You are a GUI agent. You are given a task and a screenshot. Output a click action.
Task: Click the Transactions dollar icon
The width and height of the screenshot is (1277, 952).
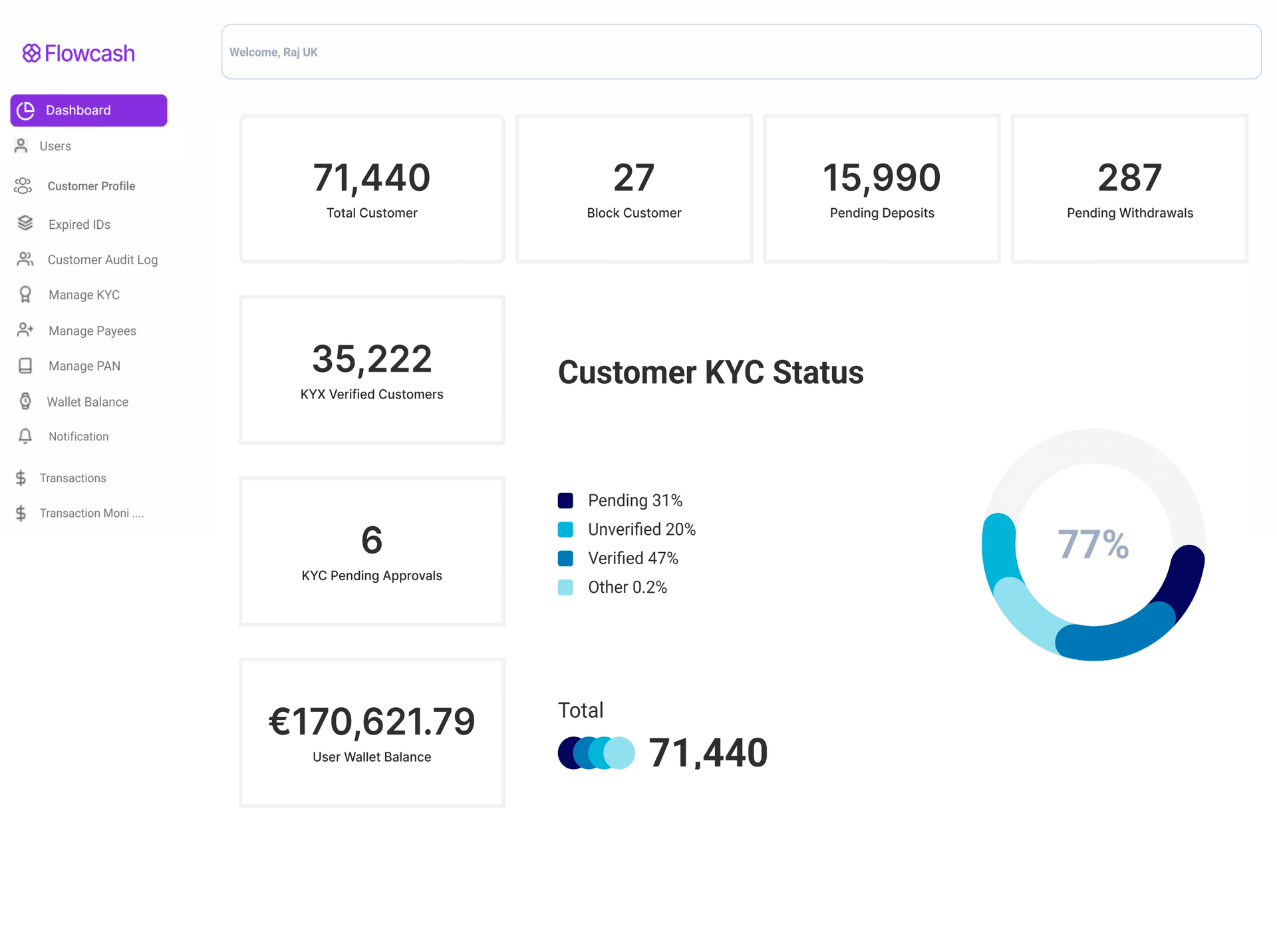[20, 477]
